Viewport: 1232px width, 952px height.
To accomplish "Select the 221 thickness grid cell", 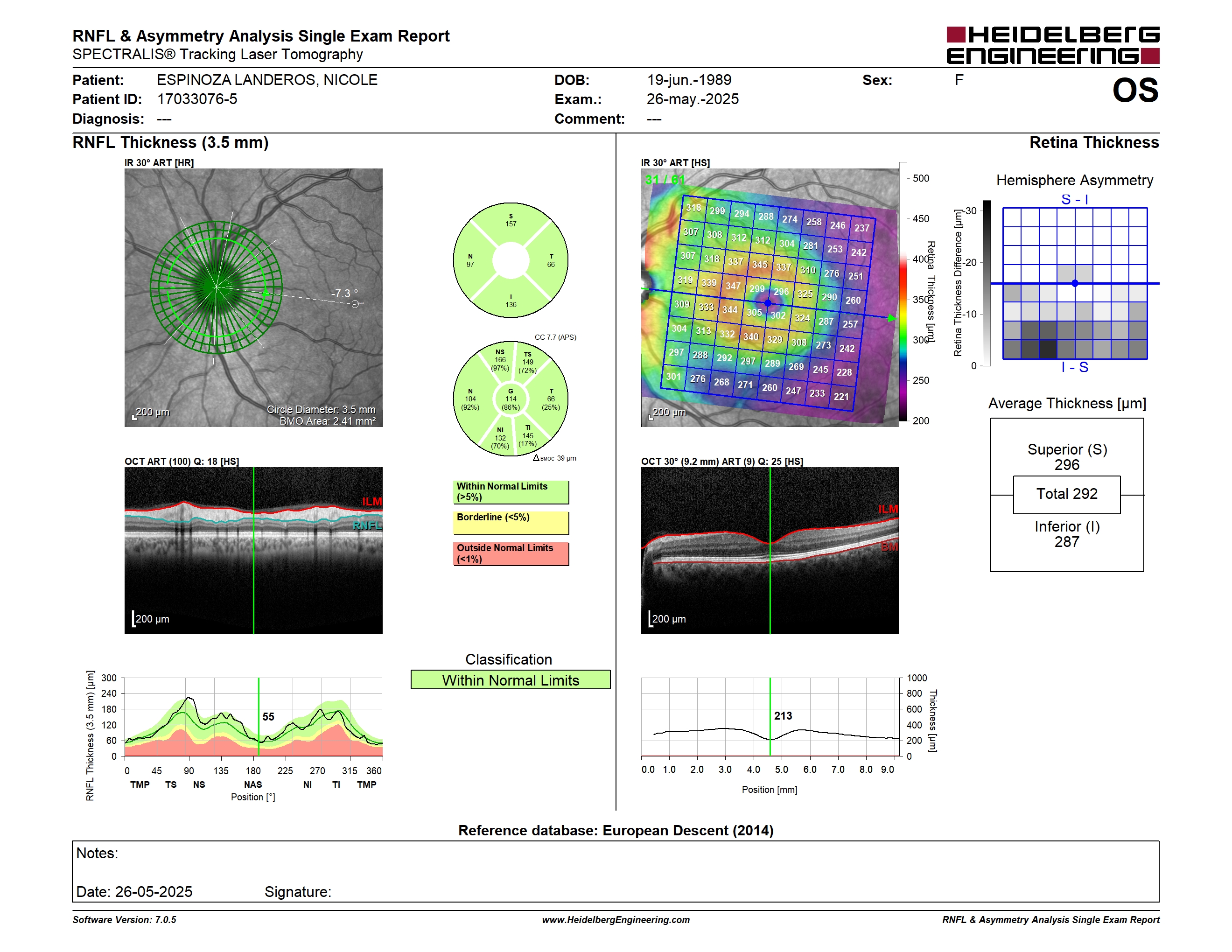I will pyautogui.click(x=841, y=397).
